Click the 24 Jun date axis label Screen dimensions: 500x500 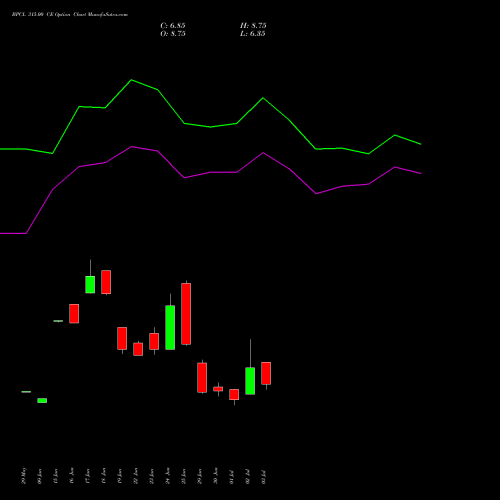[168, 476]
